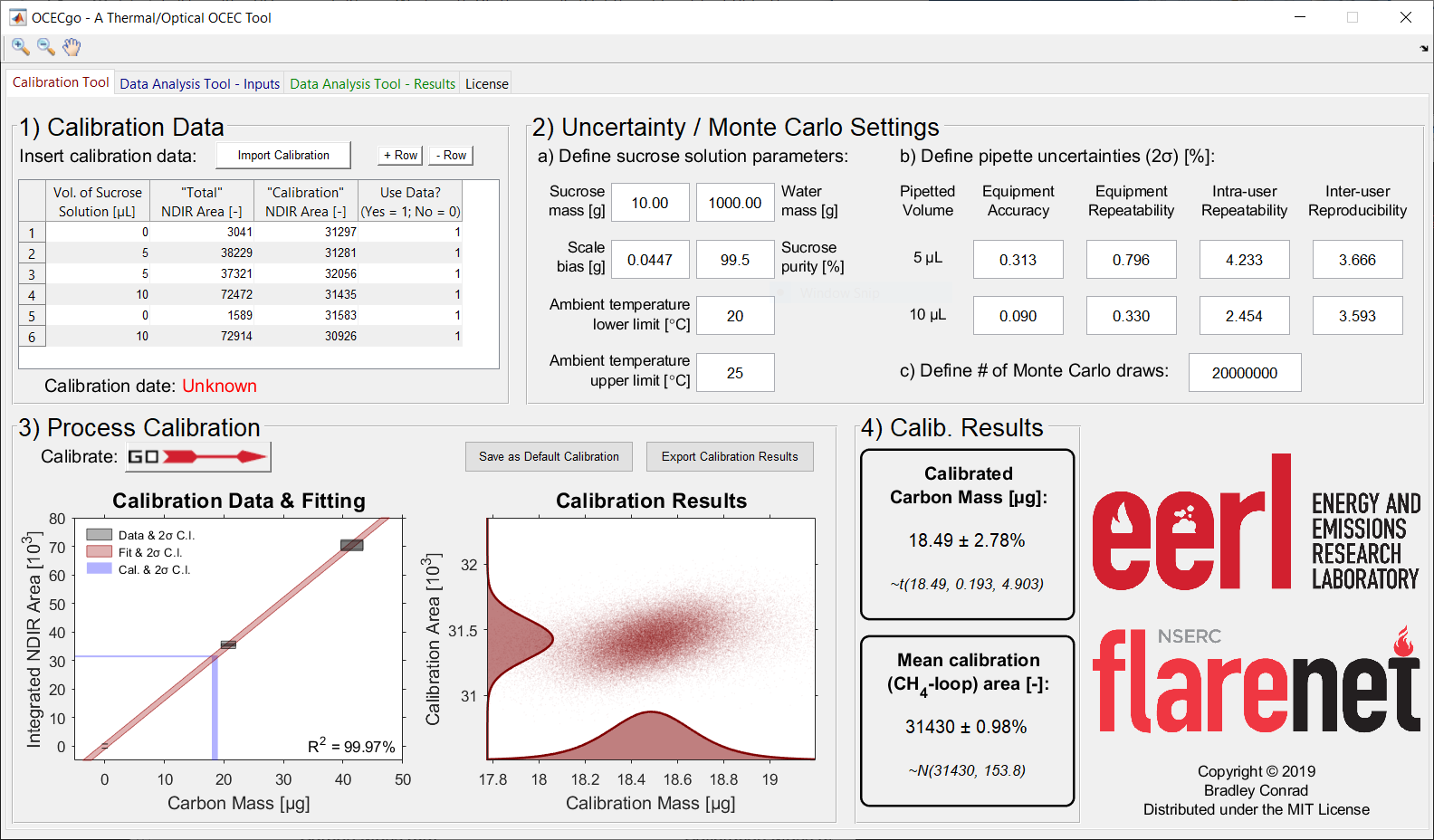Remove a table row with - Row
1434x840 pixels.
pos(451,156)
